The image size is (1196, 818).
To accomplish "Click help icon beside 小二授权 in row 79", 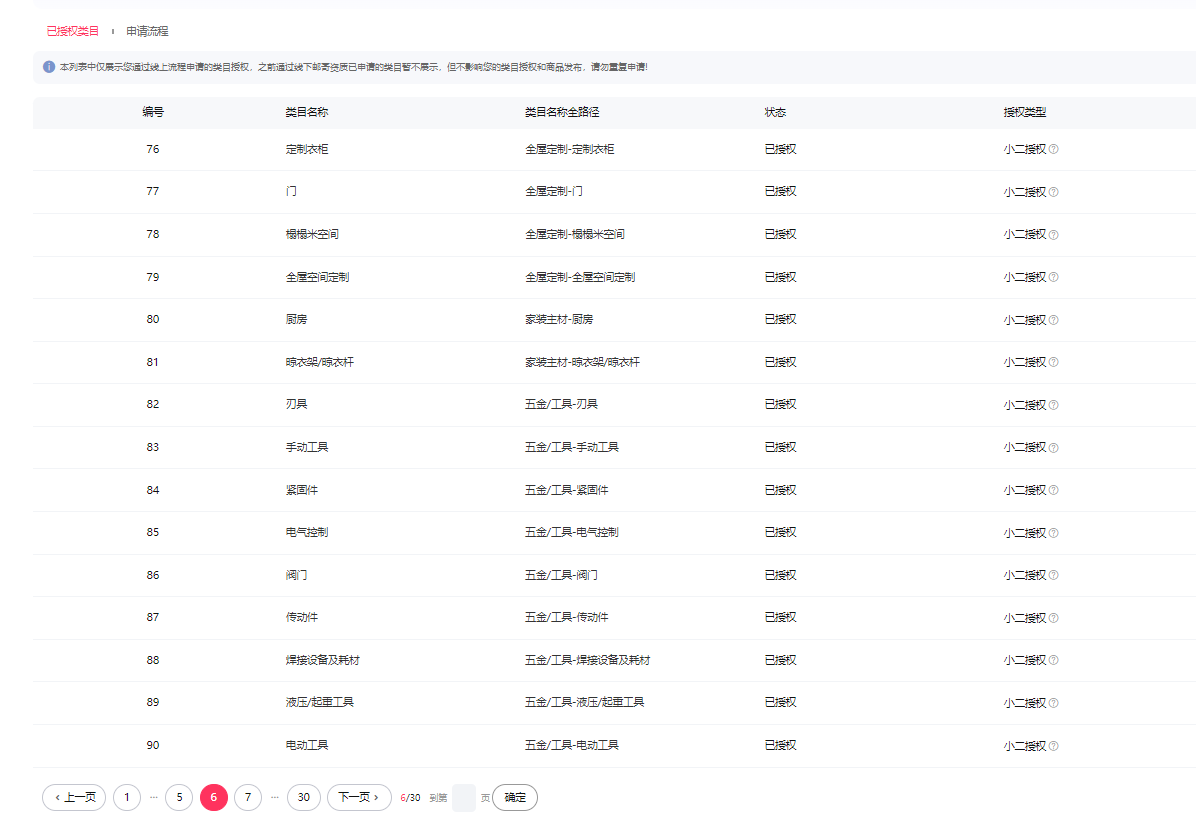I will click(1053, 278).
